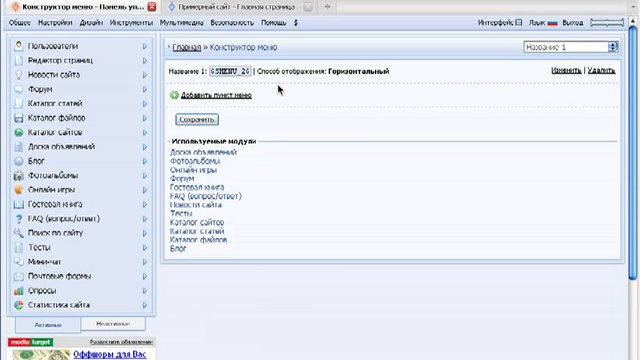Screen dimensions: 640x360
Task: Click the Фотоальбомы camera icon
Action: click(18, 176)
